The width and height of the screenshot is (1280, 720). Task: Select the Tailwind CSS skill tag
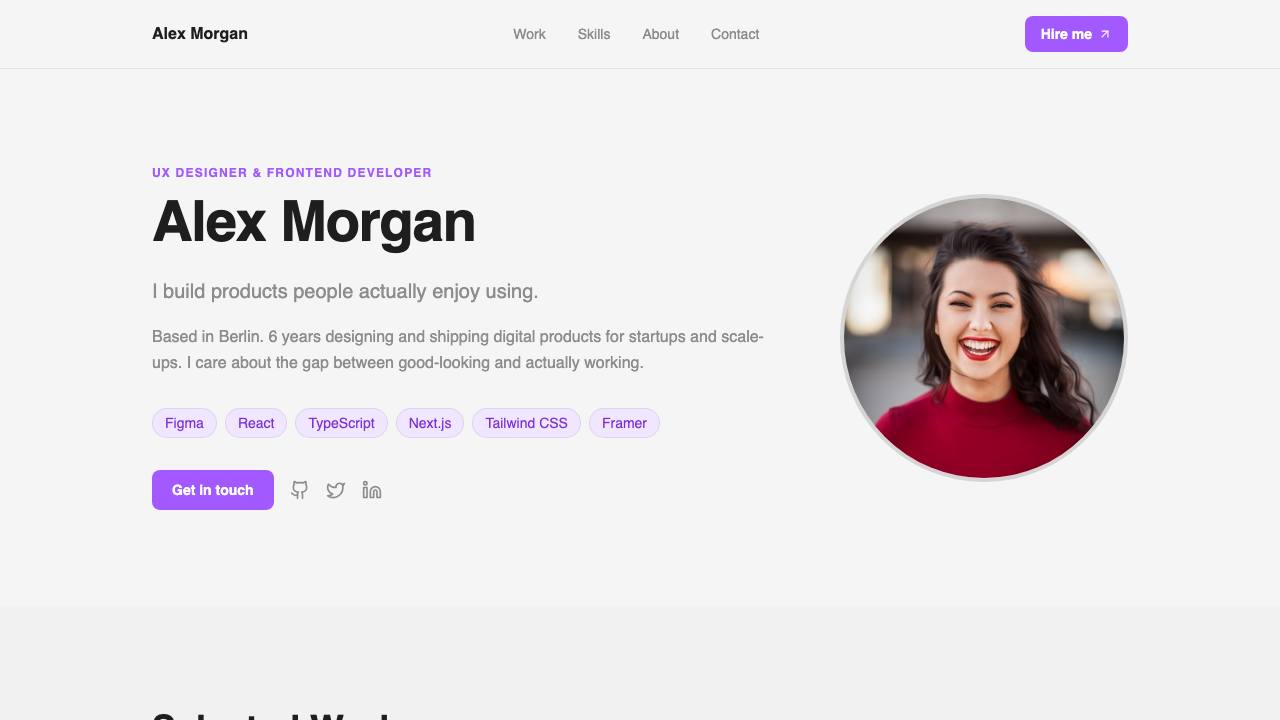526,423
